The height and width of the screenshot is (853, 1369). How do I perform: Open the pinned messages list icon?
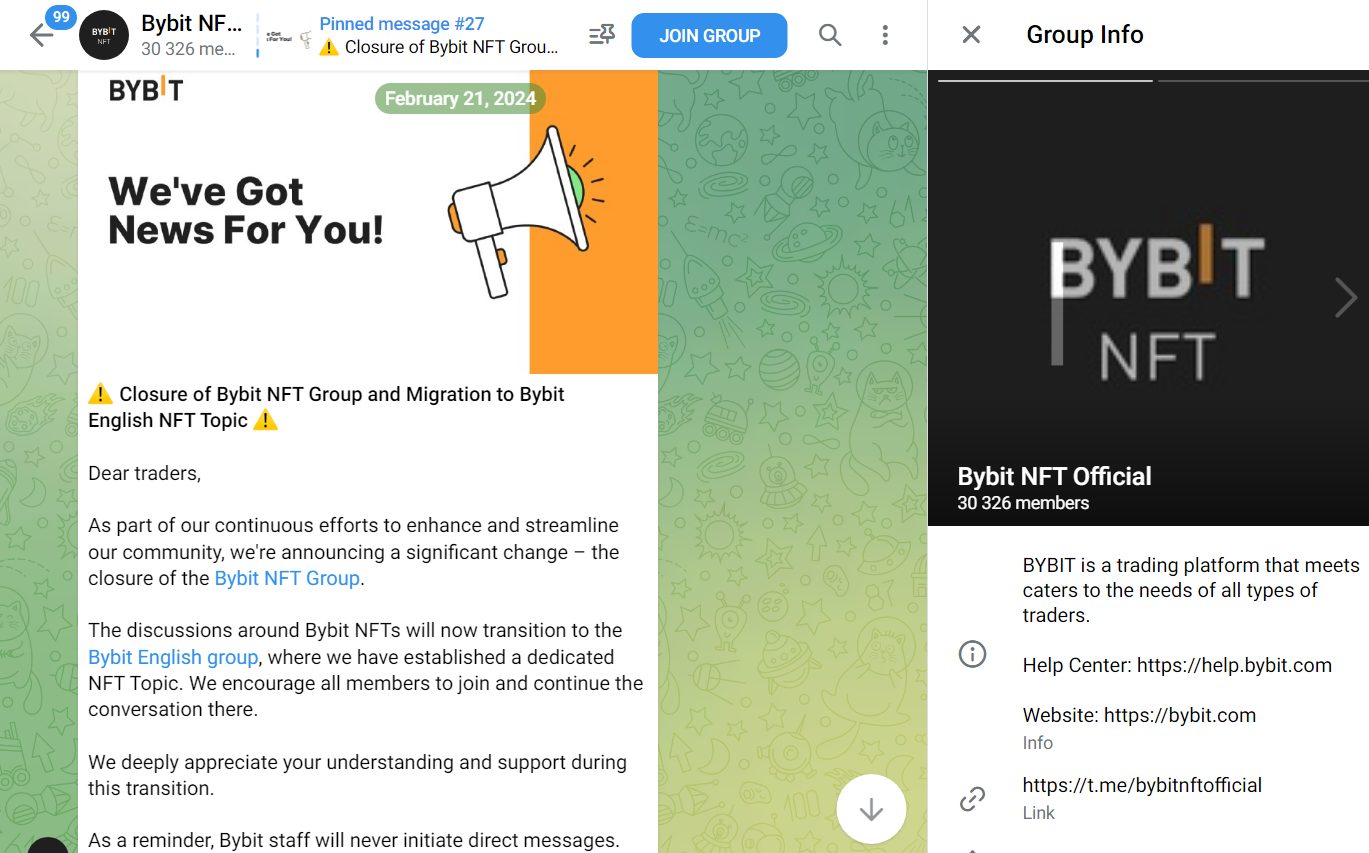pyautogui.click(x=601, y=35)
